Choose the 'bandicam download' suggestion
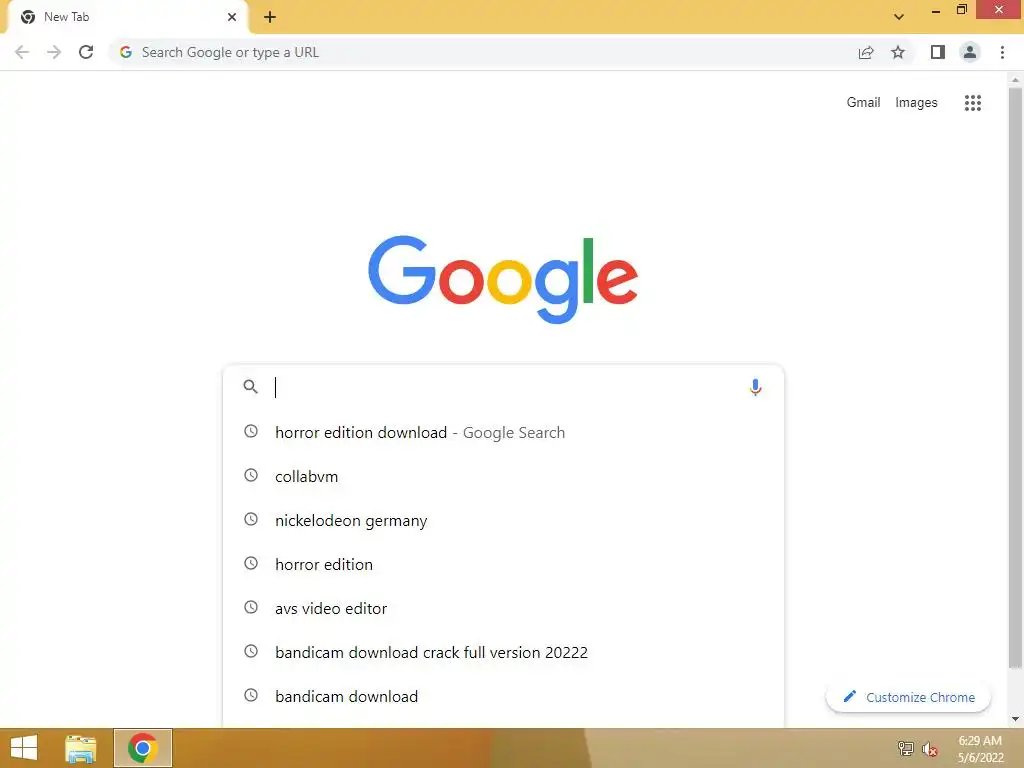The height and width of the screenshot is (768, 1024). pos(503,696)
